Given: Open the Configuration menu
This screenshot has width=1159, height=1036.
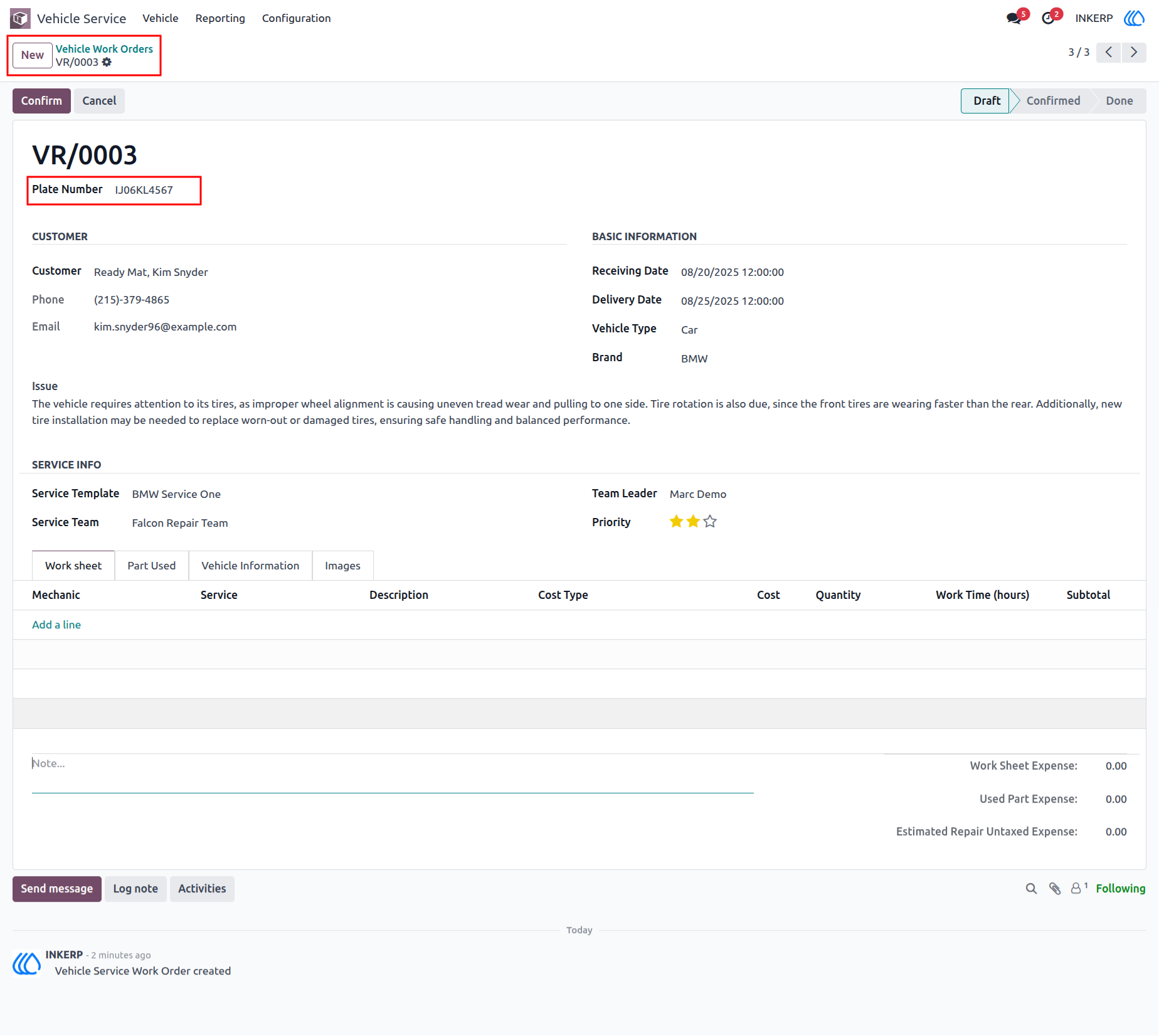Looking at the screenshot, I should 296,18.
